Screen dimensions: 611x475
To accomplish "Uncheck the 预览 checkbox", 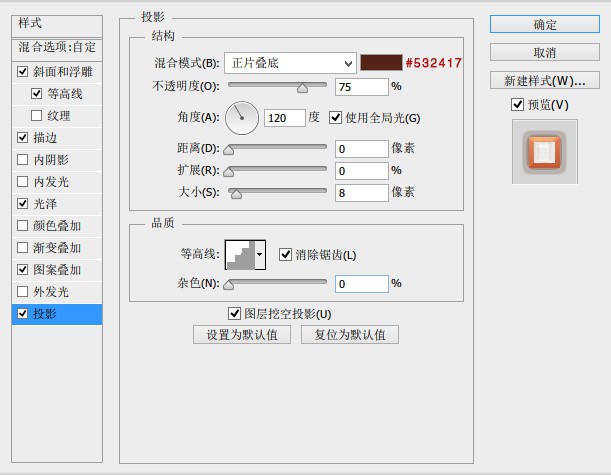I will (517, 104).
